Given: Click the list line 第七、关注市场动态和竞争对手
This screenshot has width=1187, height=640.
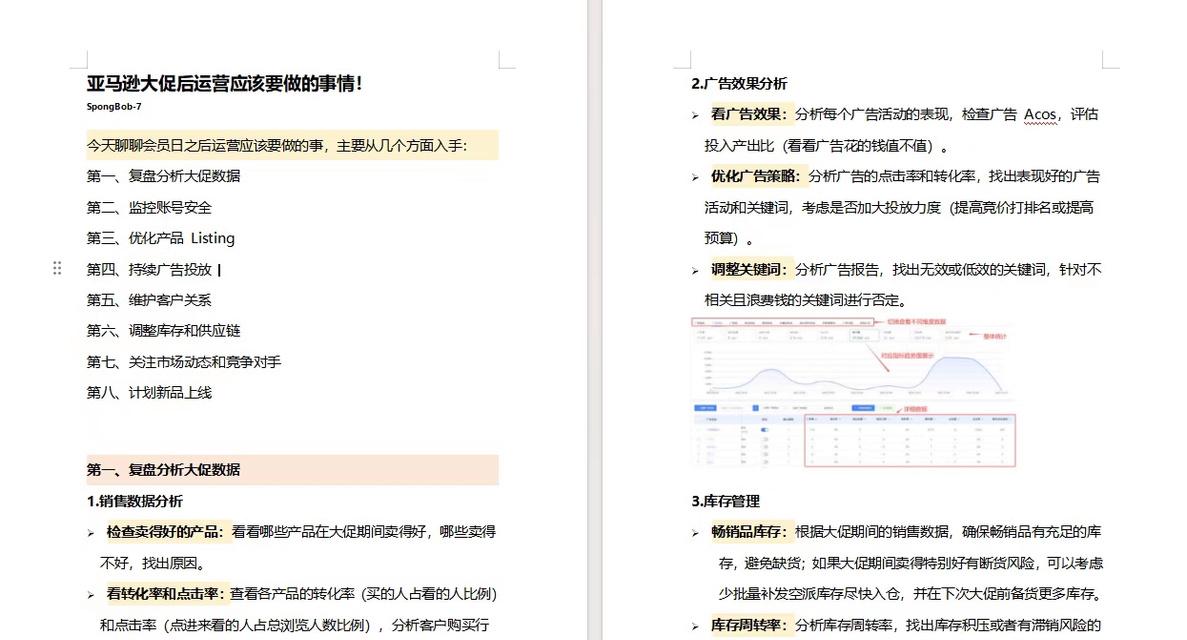Looking at the screenshot, I should tap(183, 362).
